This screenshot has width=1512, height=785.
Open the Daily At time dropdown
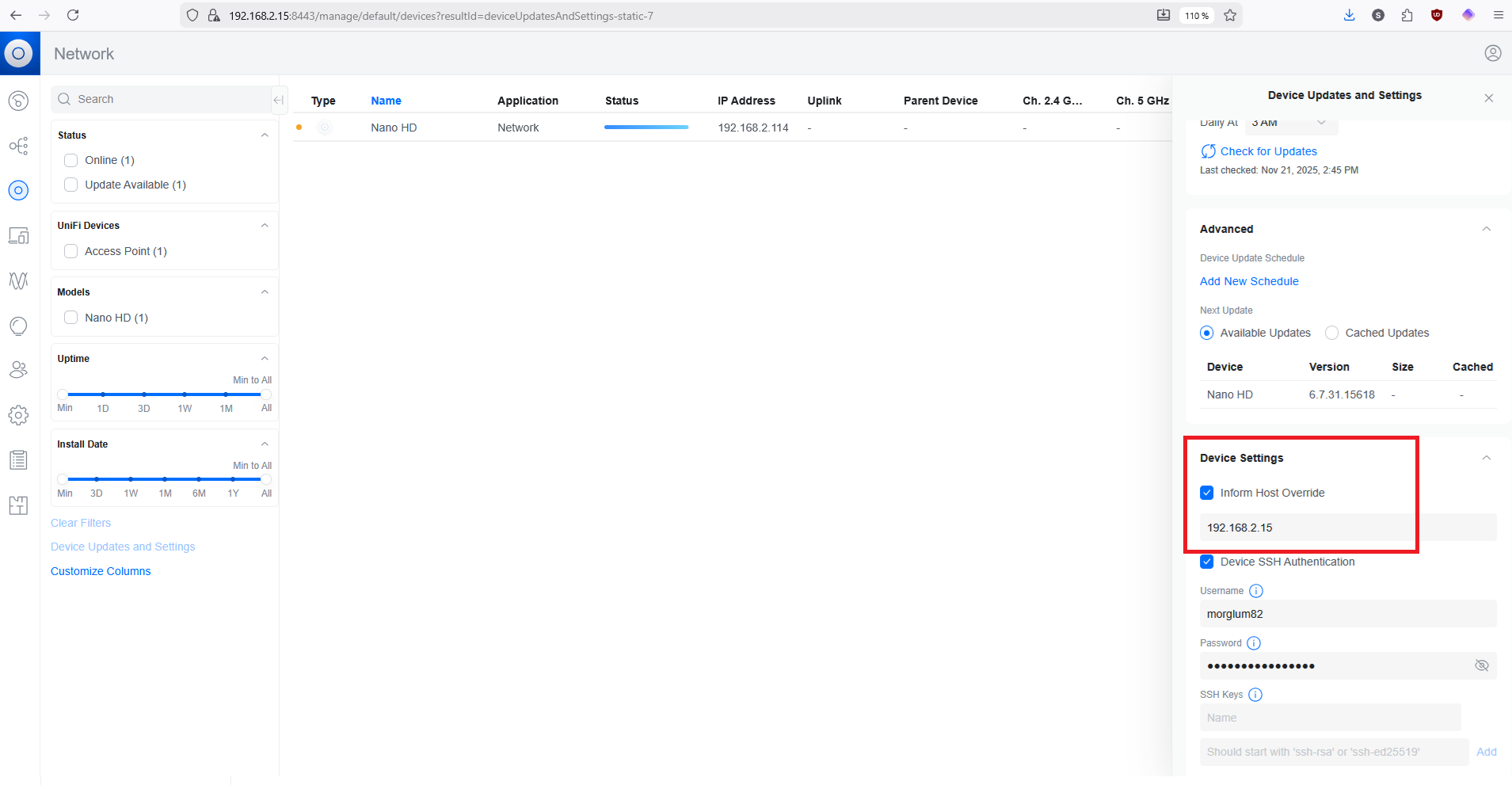click(1291, 123)
